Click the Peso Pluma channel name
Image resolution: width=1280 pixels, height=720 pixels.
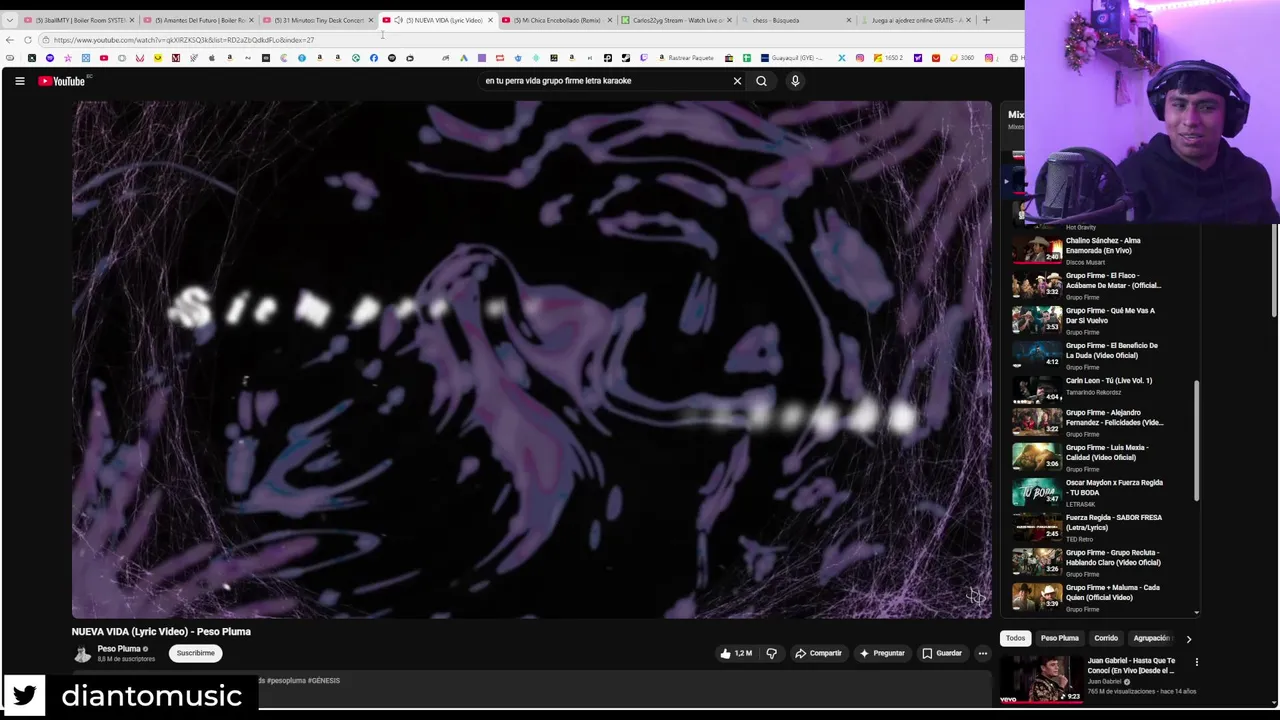(x=119, y=649)
